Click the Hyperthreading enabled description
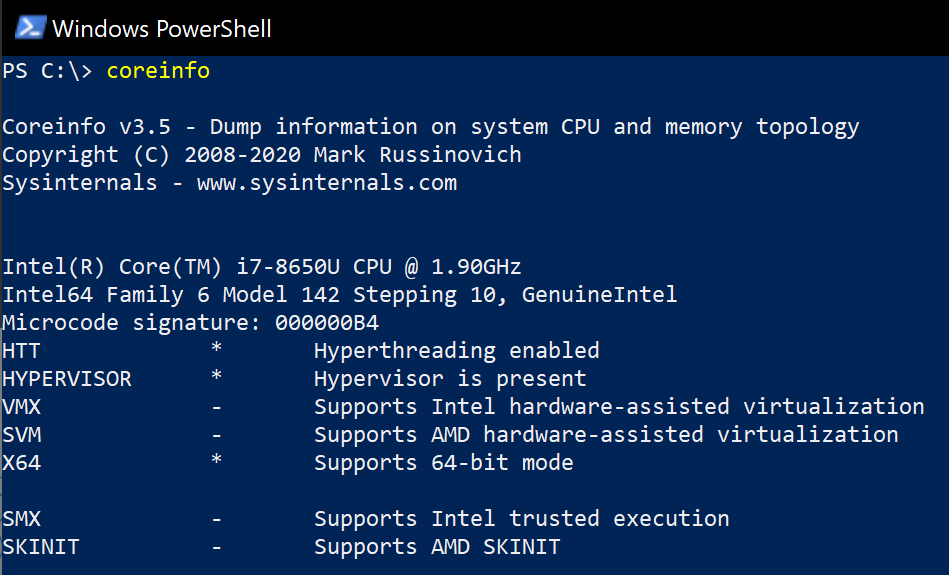Viewport: 949px width, 575px height. (456, 351)
